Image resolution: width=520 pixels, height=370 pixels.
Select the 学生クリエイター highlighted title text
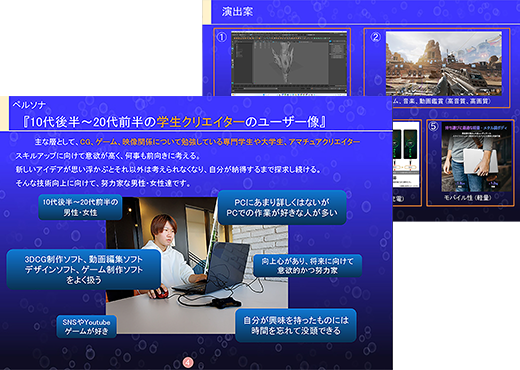[200, 122]
